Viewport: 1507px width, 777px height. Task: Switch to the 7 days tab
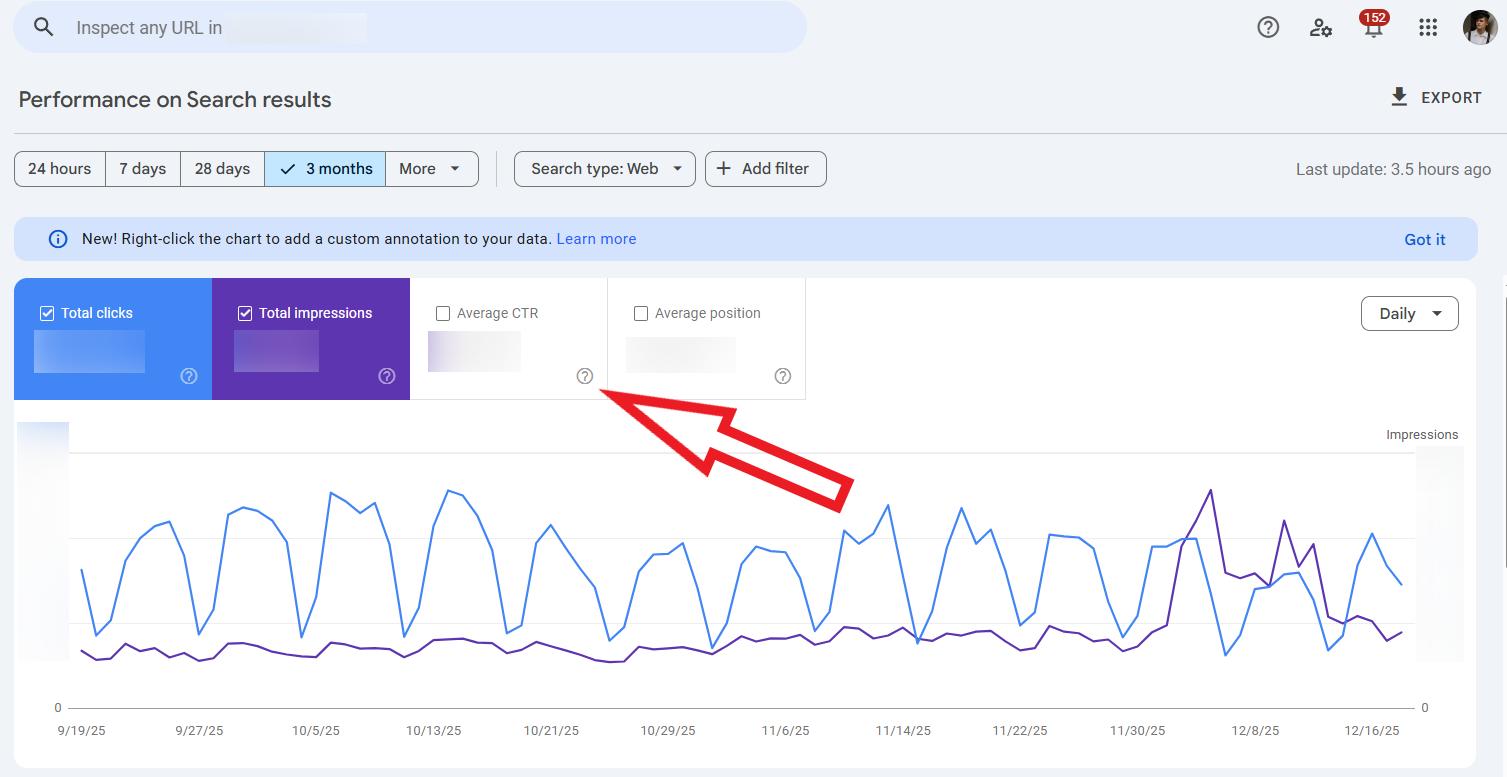pyautogui.click(x=142, y=168)
